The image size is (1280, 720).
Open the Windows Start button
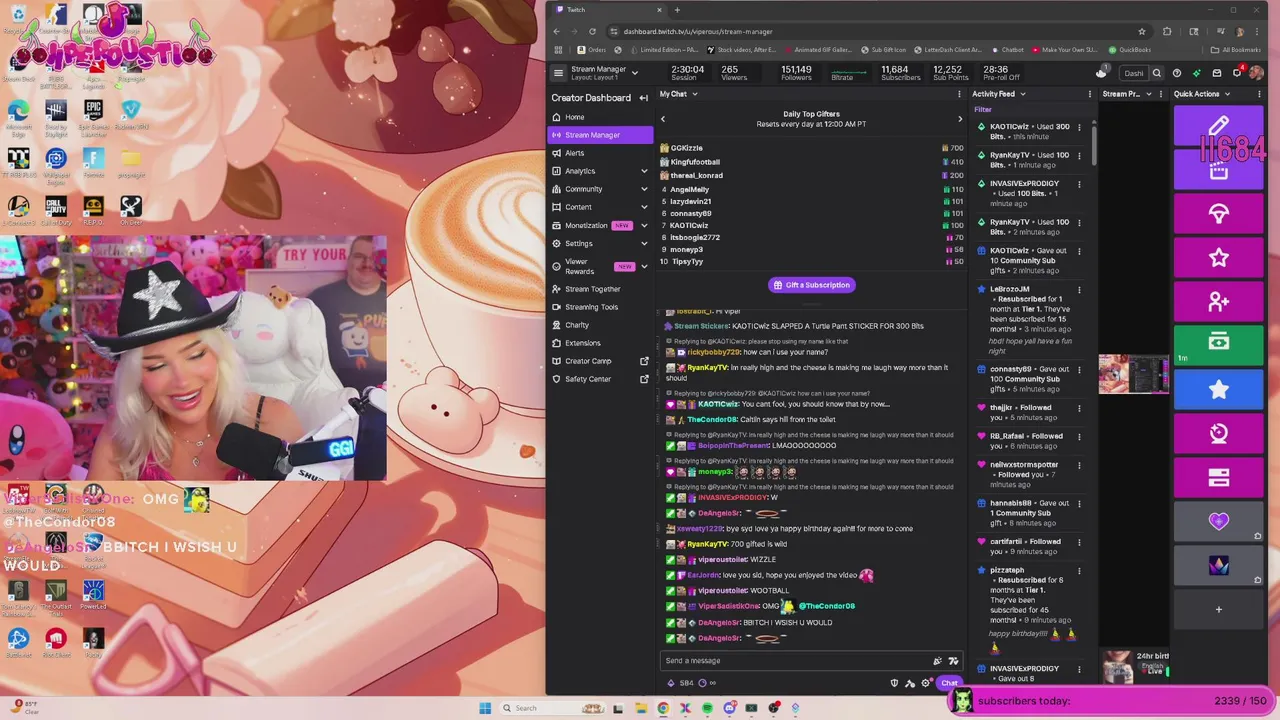pos(485,708)
